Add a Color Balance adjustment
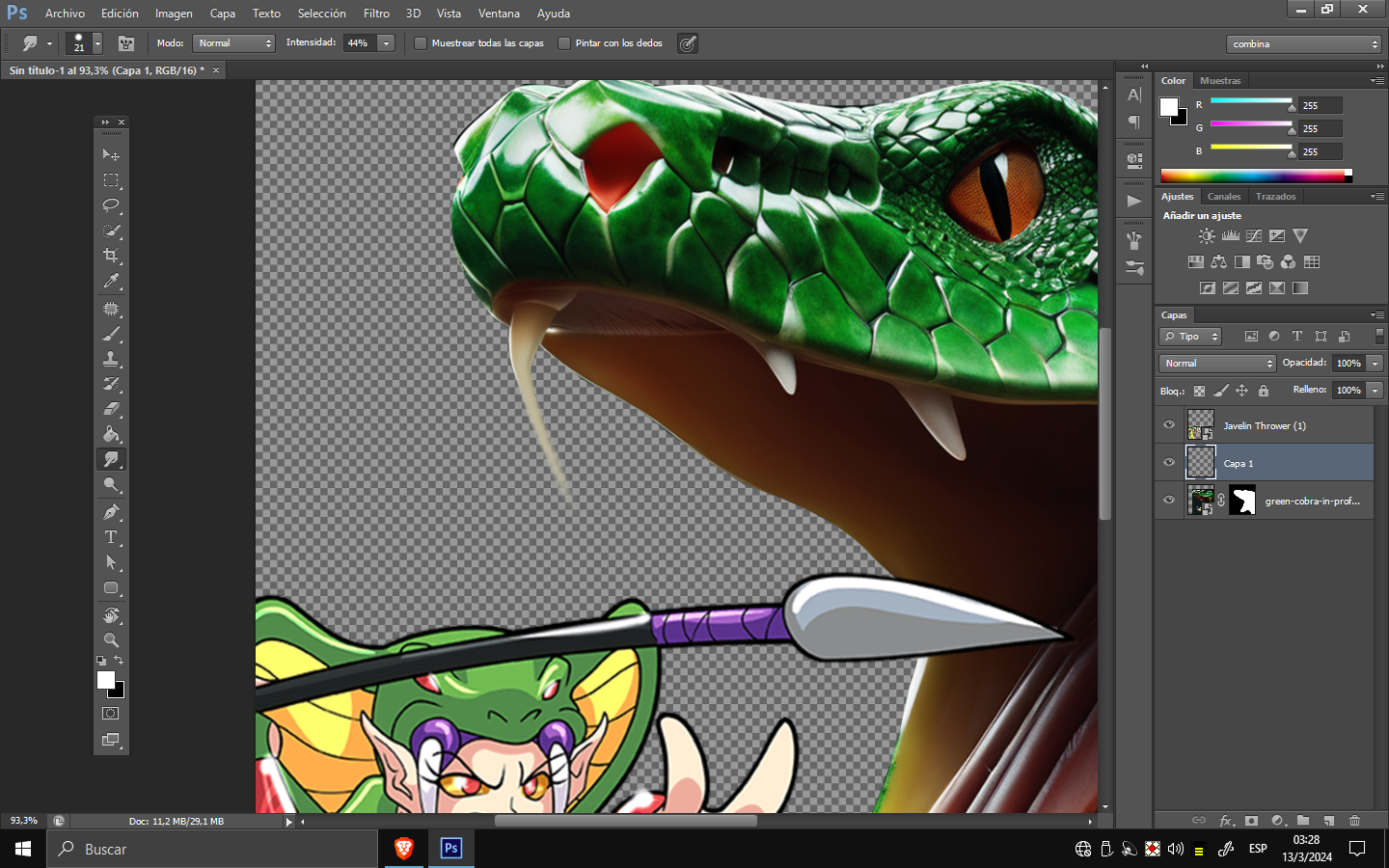1389x868 pixels. pyautogui.click(x=1219, y=261)
